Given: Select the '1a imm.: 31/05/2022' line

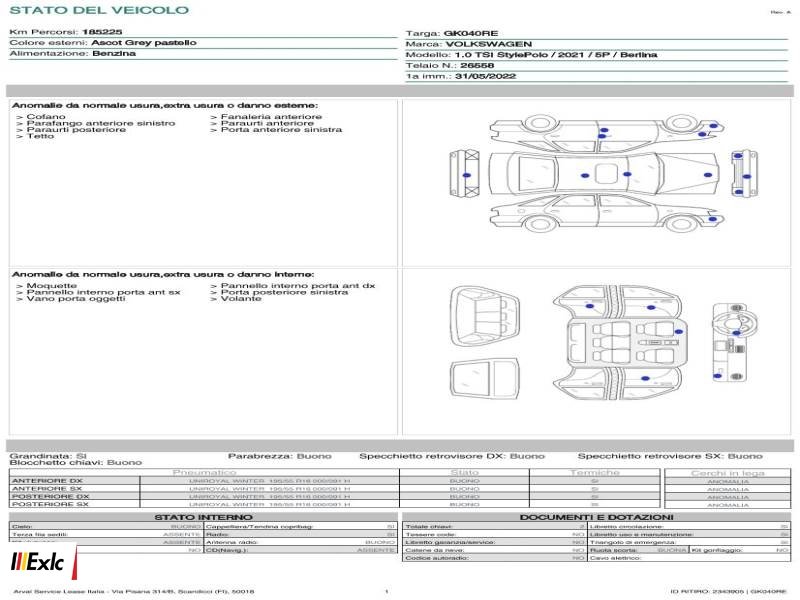Looking at the screenshot, I should pos(461,77).
